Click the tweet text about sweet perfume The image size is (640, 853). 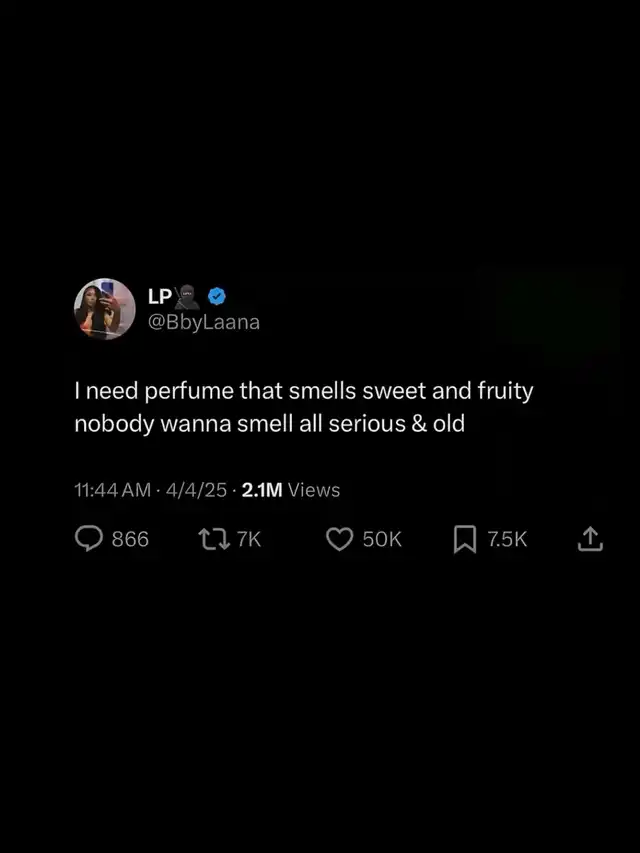(x=304, y=407)
